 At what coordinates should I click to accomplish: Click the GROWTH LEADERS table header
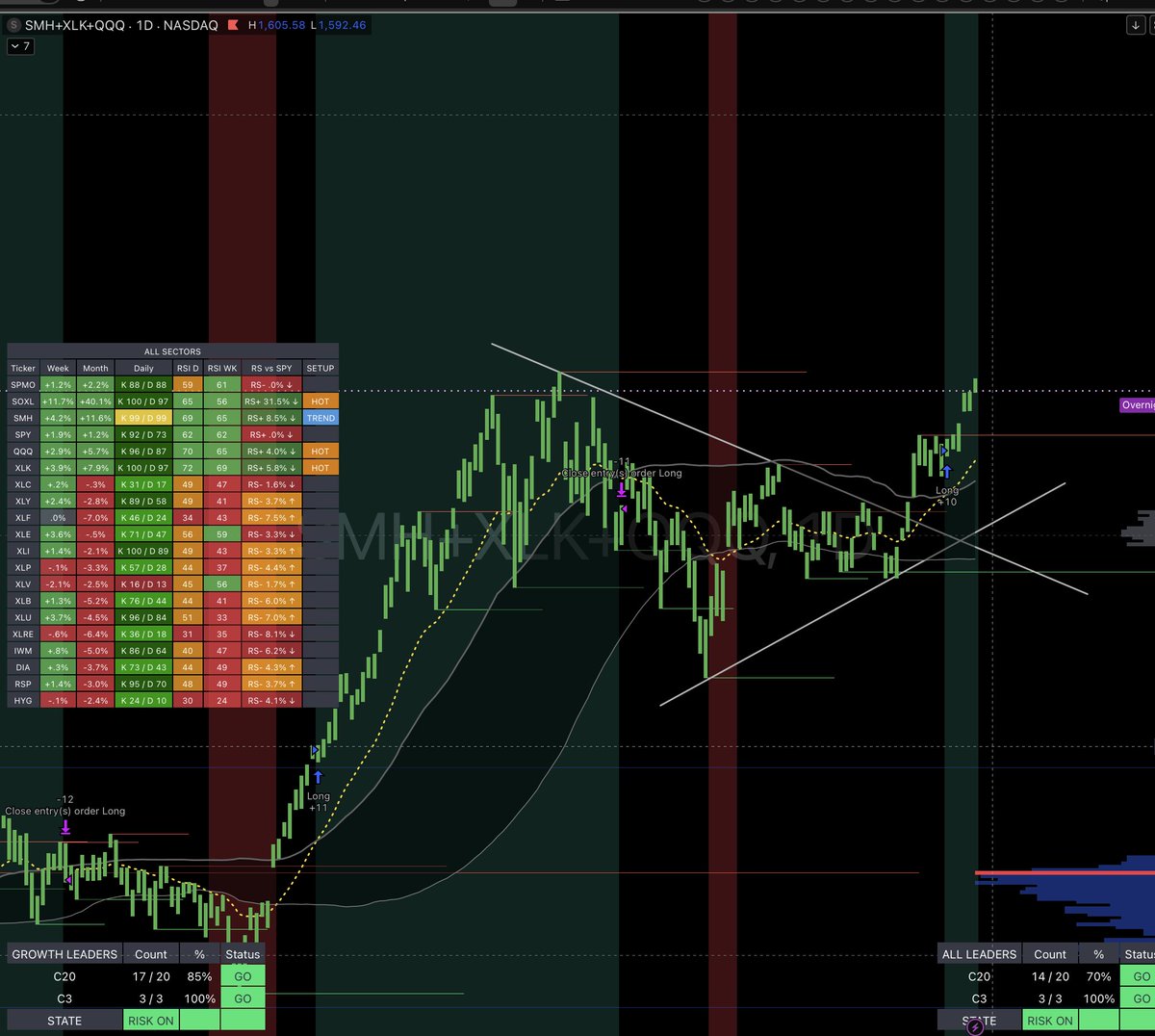click(x=64, y=954)
